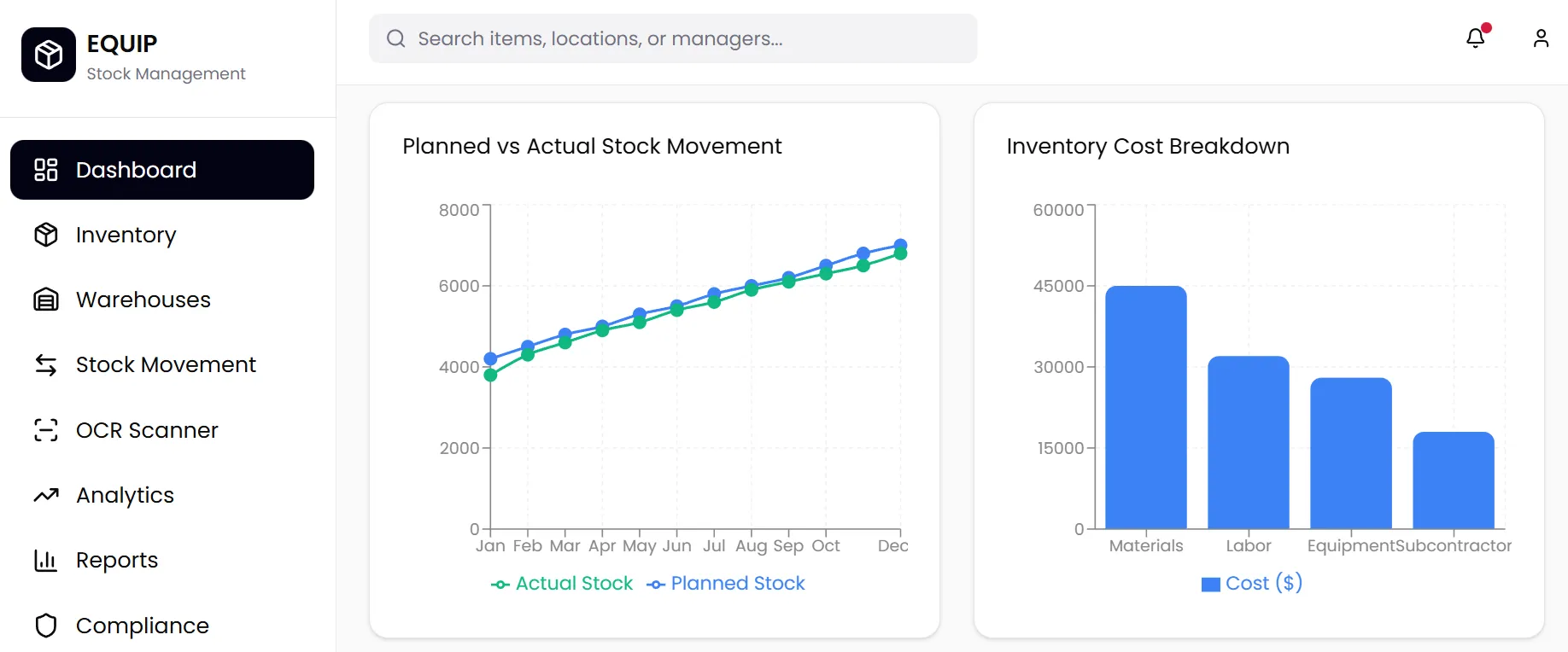Viewport: 1568px width, 652px height.
Task: Click the Materials cost bar
Action: point(1146,408)
